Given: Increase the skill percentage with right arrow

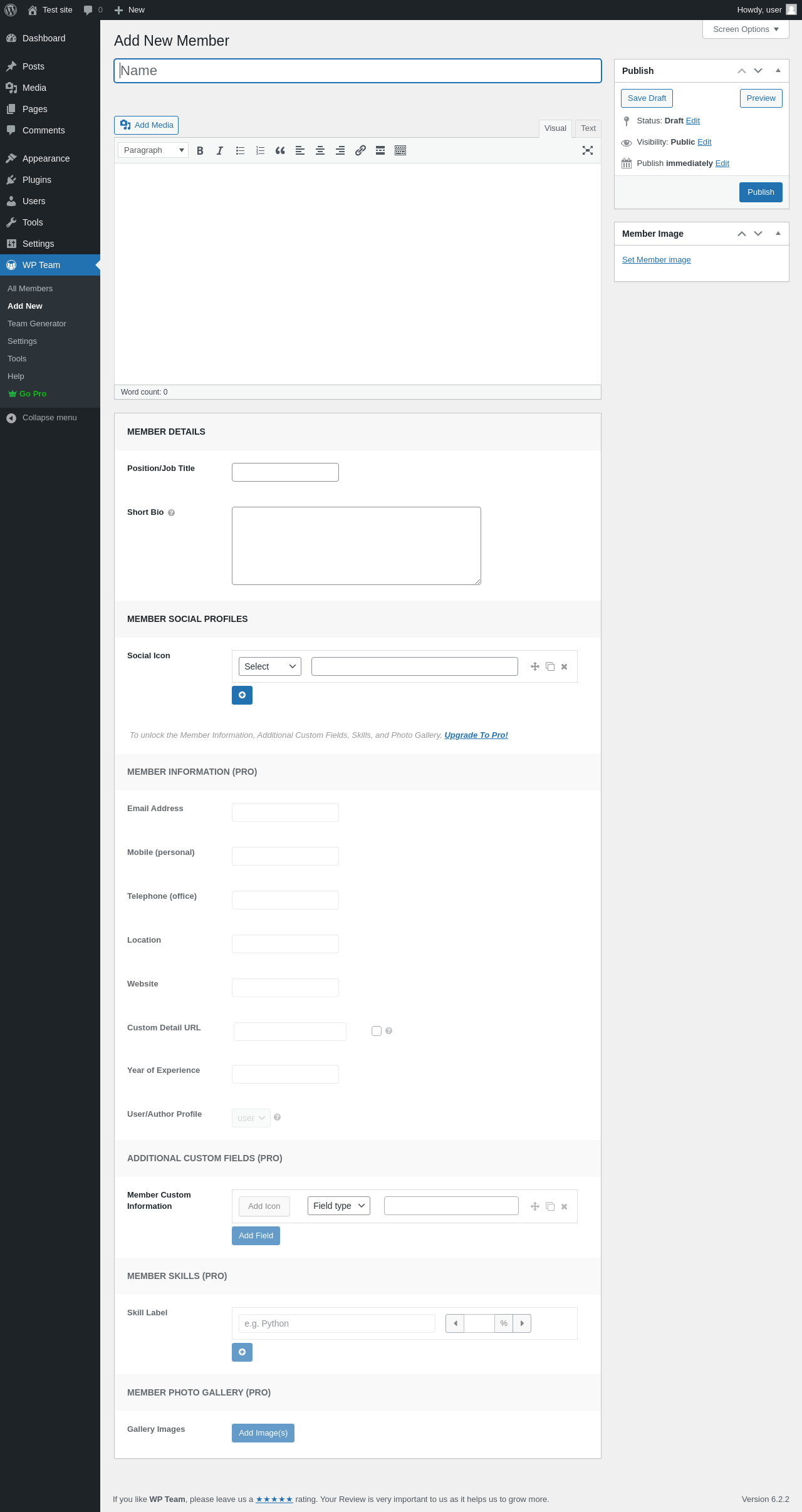Looking at the screenshot, I should 522,1323.
